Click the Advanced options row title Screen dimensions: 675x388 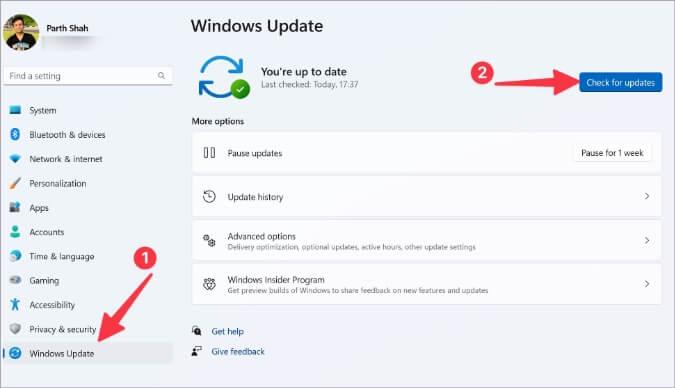(x=261, y=236)
